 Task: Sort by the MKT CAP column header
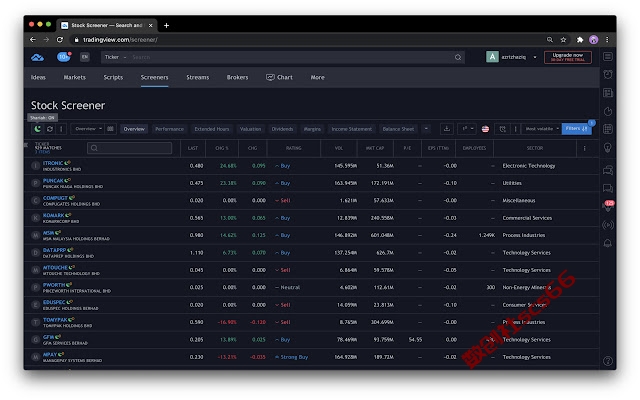[x=375, y=148]
